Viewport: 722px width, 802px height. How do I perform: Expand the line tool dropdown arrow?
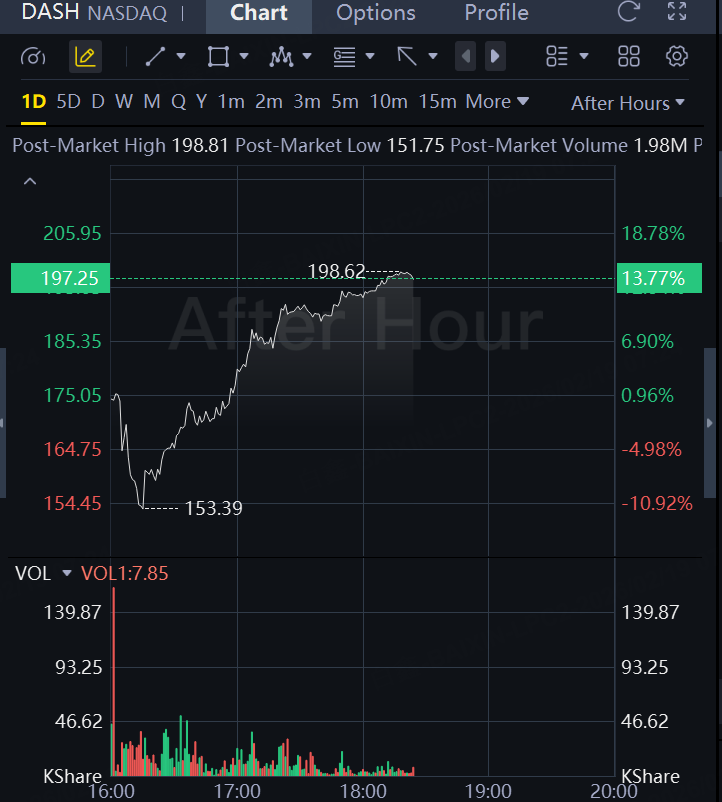click(x=180, y=56)
